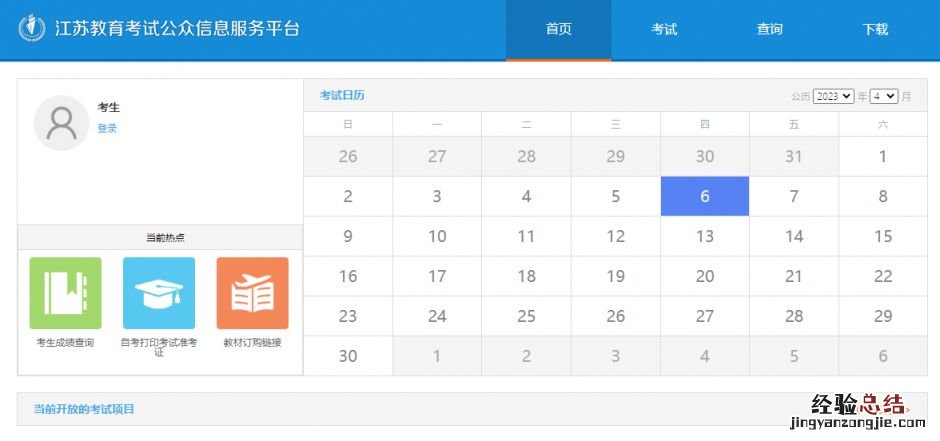Click the green exam score query icon
This screenshot has width=940, height=441.
(x=65, y=293)
